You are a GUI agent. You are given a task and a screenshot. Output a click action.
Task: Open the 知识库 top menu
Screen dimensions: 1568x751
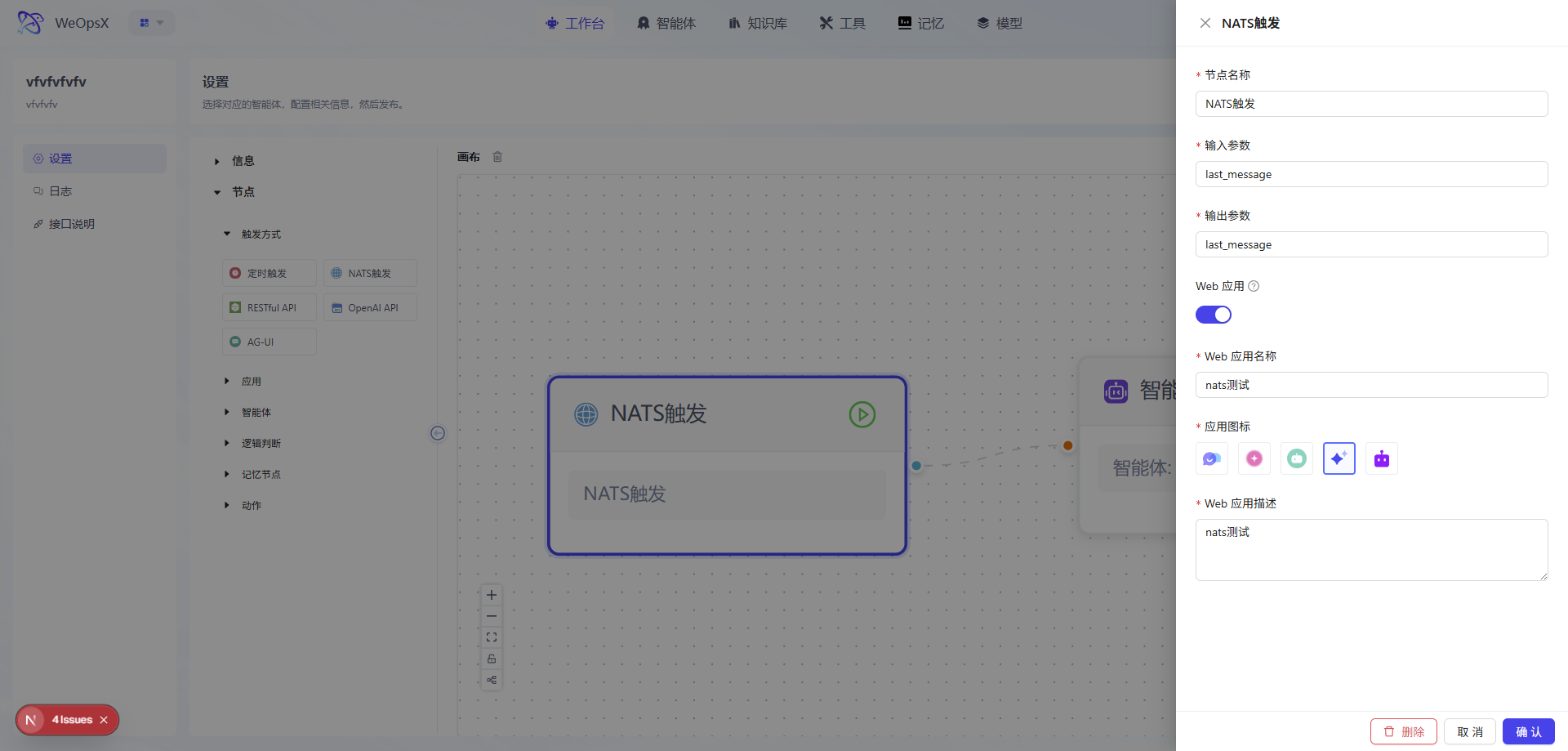tap(758, 23)
